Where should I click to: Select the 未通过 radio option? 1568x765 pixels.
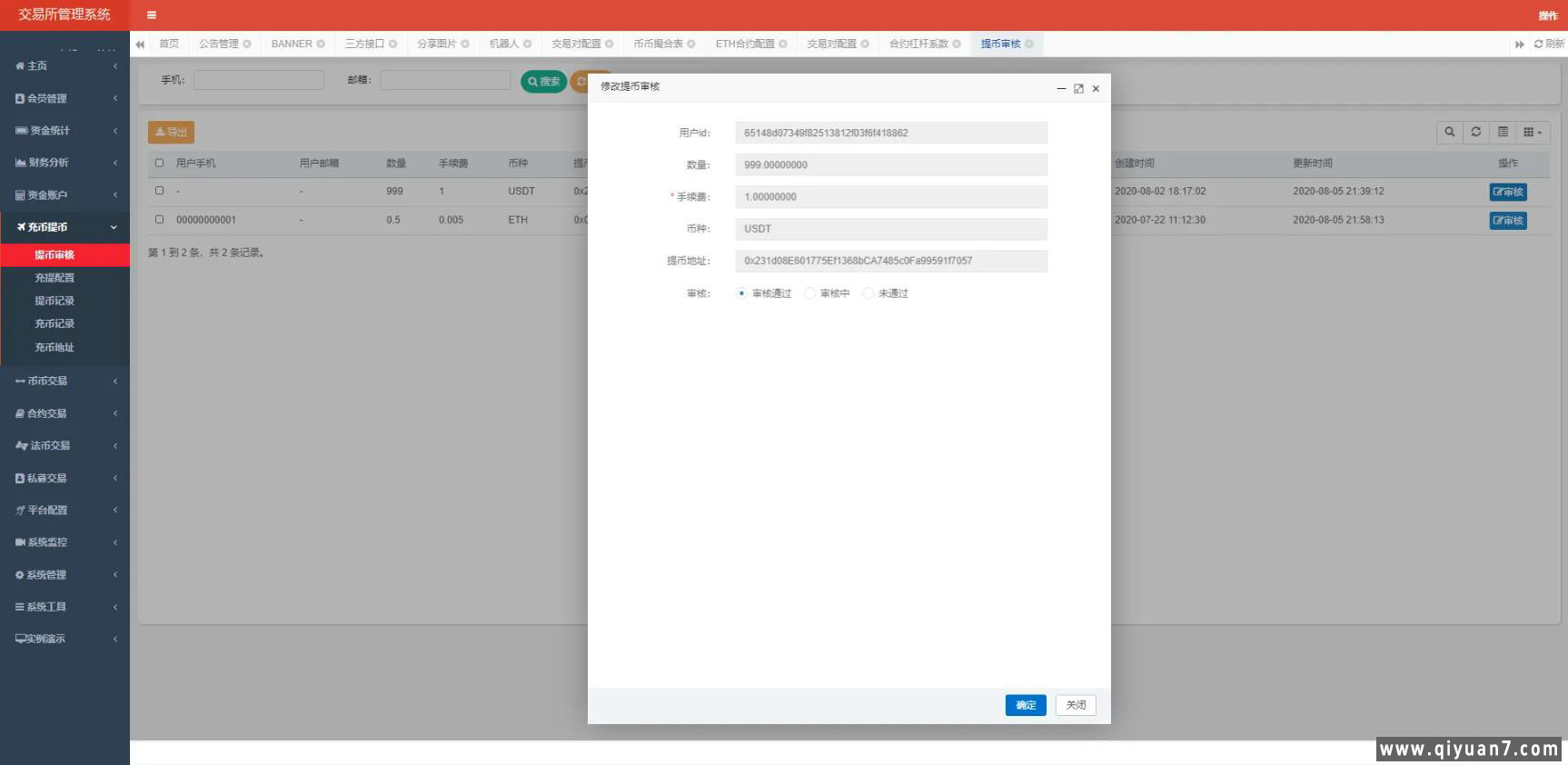point(868,293)
